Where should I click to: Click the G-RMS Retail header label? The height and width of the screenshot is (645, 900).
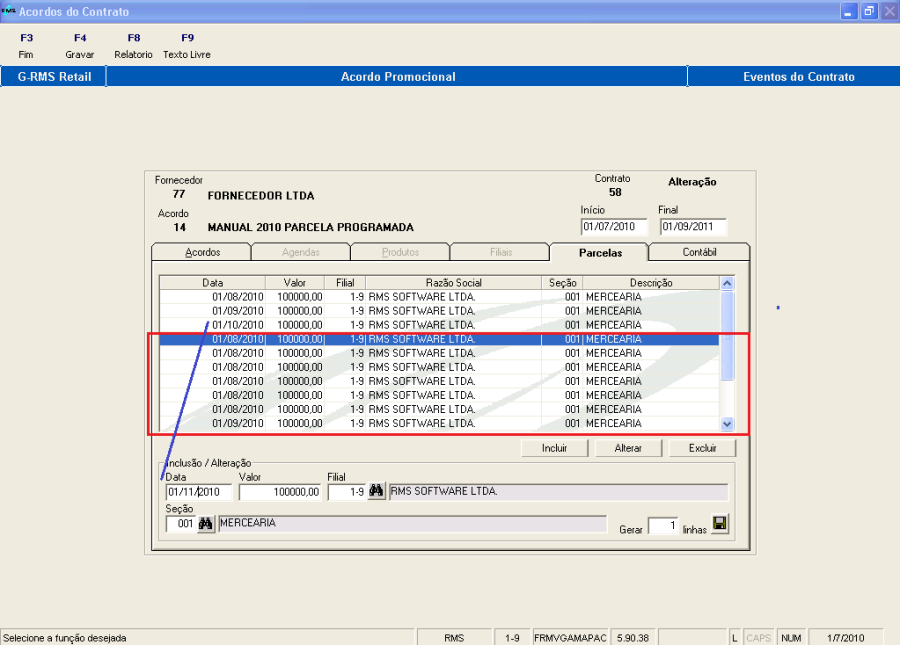pos(54,76)
